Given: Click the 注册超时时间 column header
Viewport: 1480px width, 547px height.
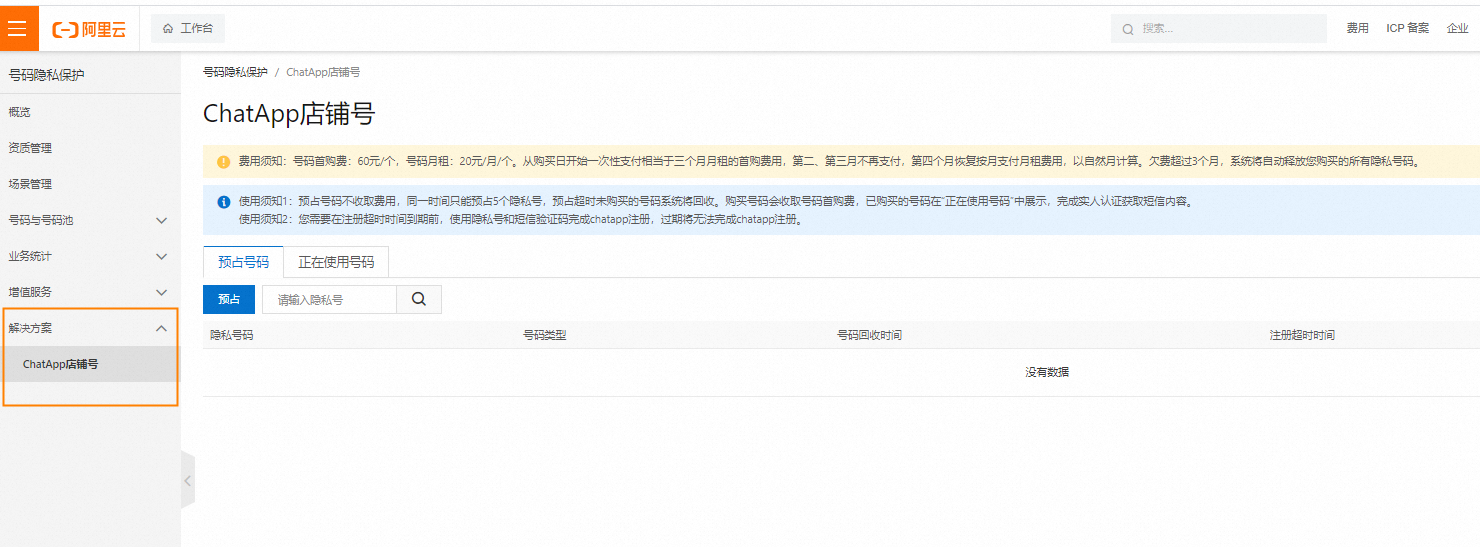Looking at the screenshot, I should point(1302,335).
